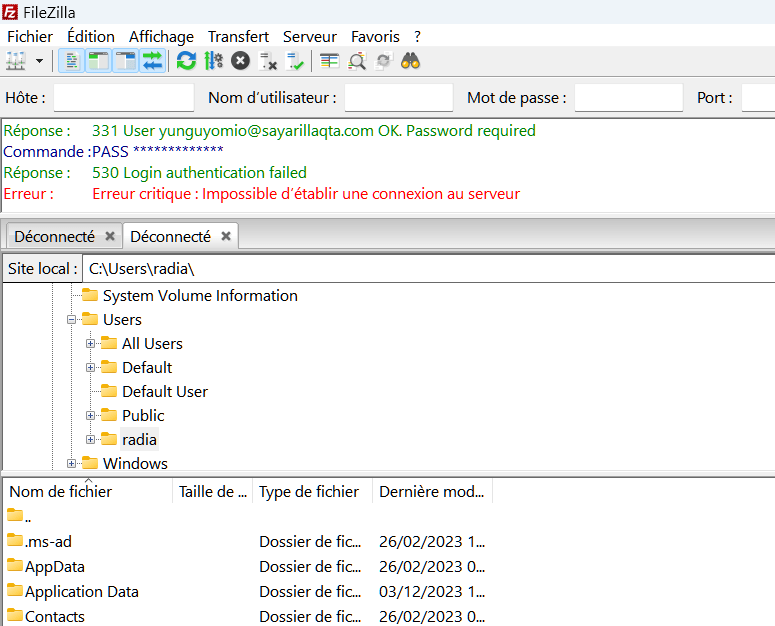Screen dimensions: 775x626
Task: Open the Site Manager icon
Action: pos(16,61)
